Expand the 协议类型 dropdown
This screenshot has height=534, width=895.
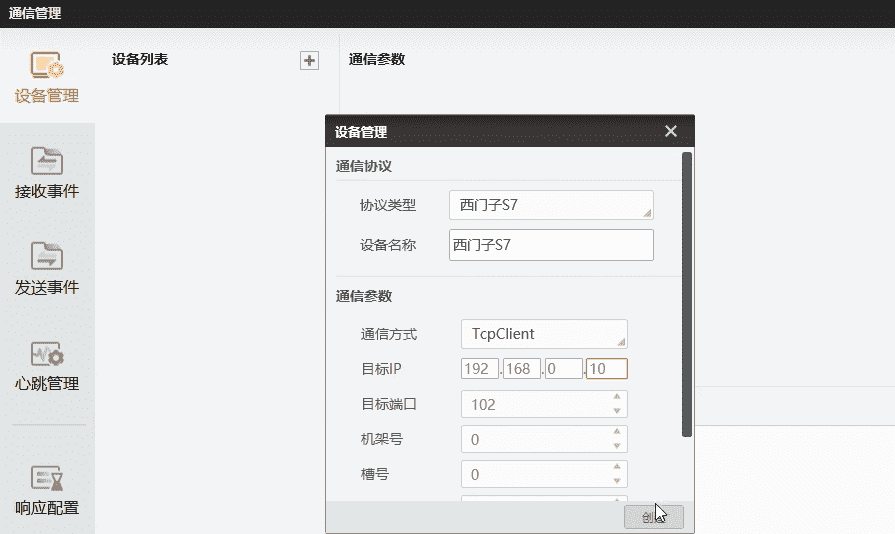point(551,205)
